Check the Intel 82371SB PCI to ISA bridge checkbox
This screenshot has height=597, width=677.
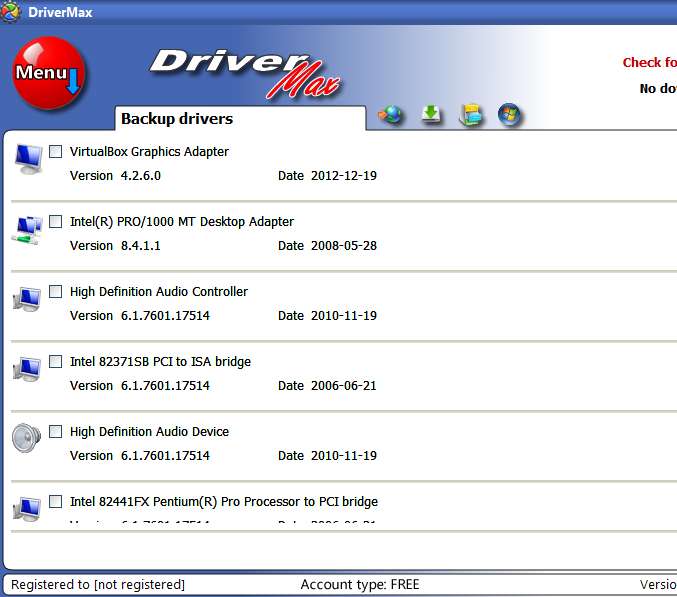click(55, 361)
